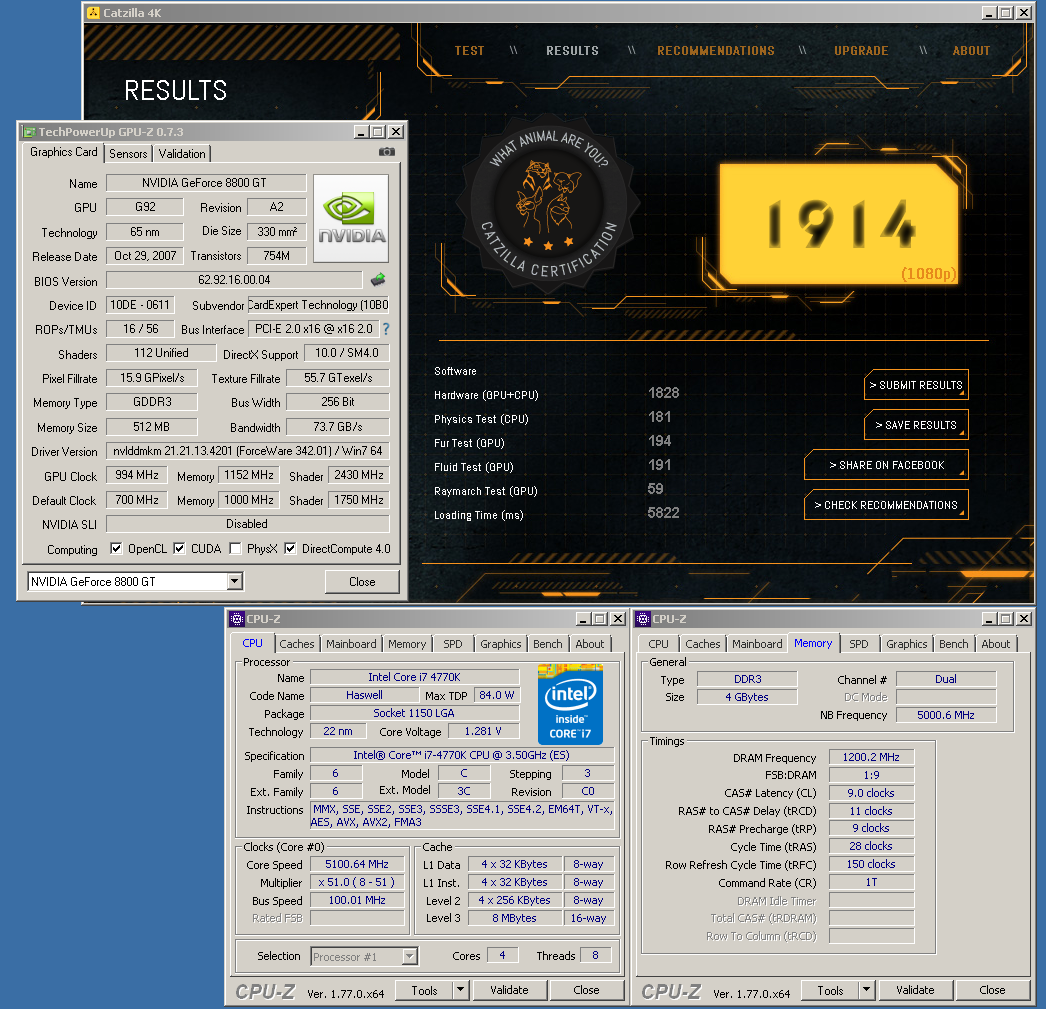Open the Caches tab in left CPU-Z
Screen dimensions: 1046x1009
point(297,644)
